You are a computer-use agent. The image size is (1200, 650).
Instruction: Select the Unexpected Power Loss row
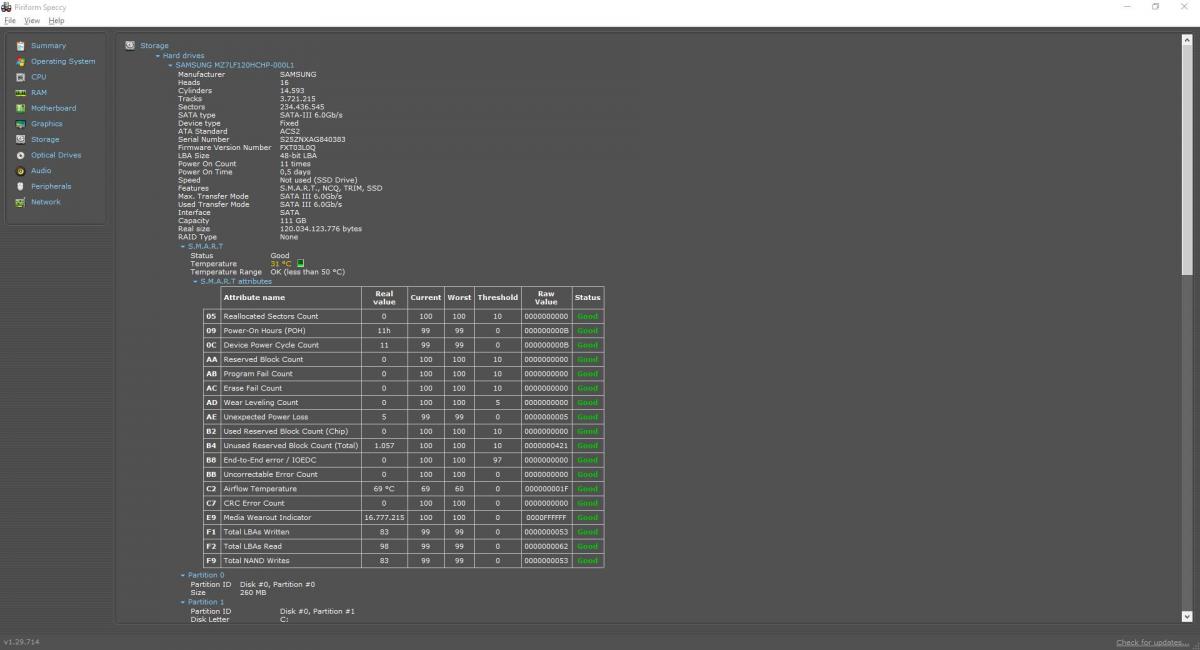coord(404,417)
